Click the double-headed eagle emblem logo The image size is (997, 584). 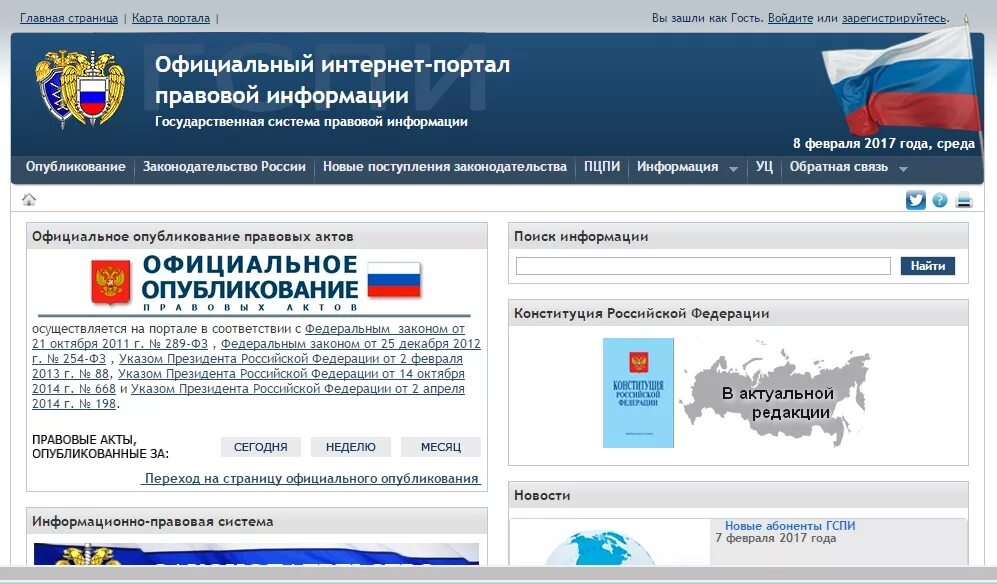pos(80,90)
